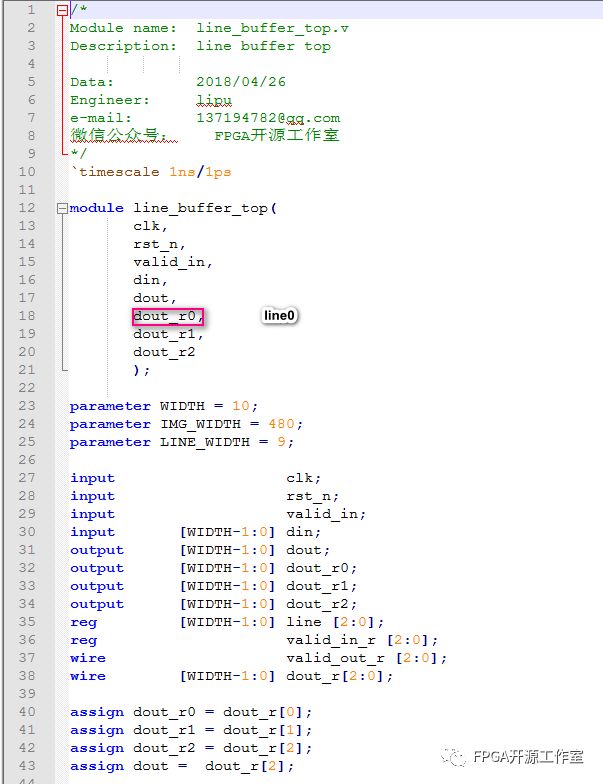Screen dimensions: 603x784
Task: Click line number 23 in the gutter
Action: (27, 406)
